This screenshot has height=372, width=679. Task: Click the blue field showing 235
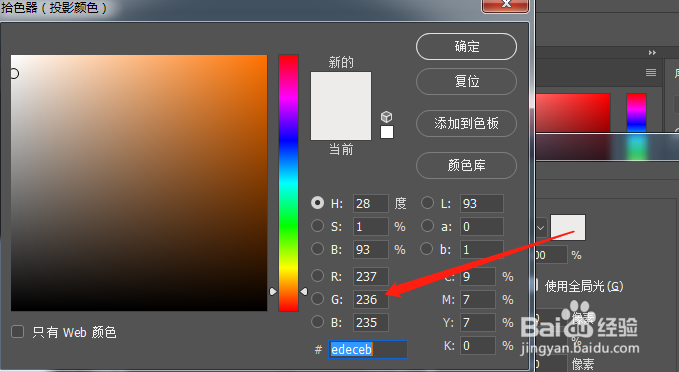pyautogui.click(x=371, y=322)
